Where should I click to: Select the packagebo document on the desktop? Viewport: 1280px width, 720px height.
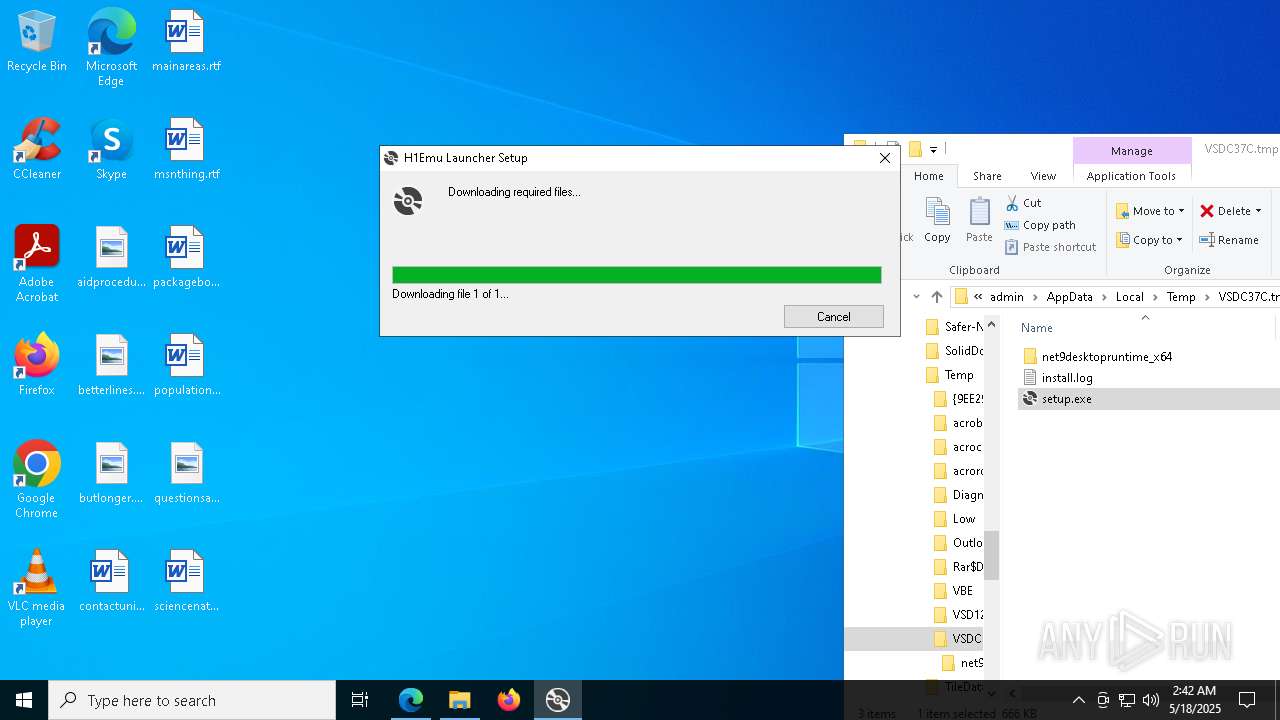(x=186, y=258)
